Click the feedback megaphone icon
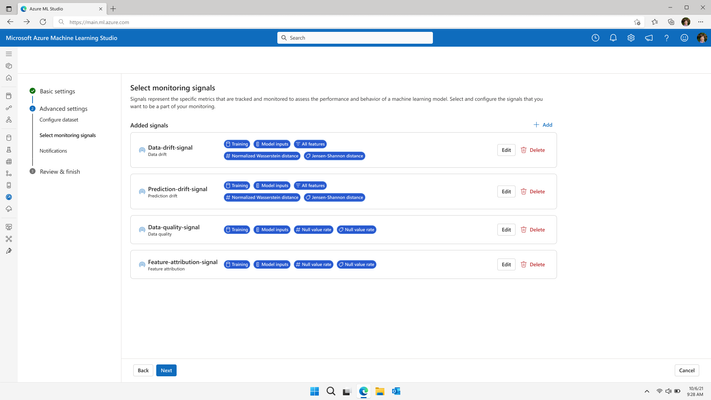 tap(649, 38)
